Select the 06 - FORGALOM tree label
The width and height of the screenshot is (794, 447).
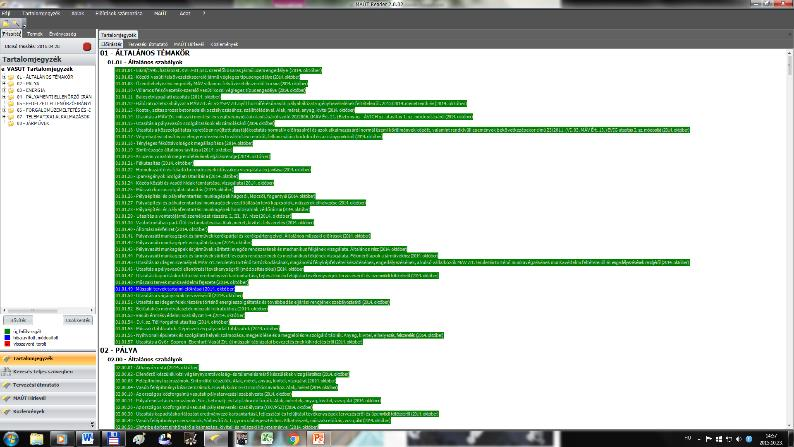(x=54, y=110)
